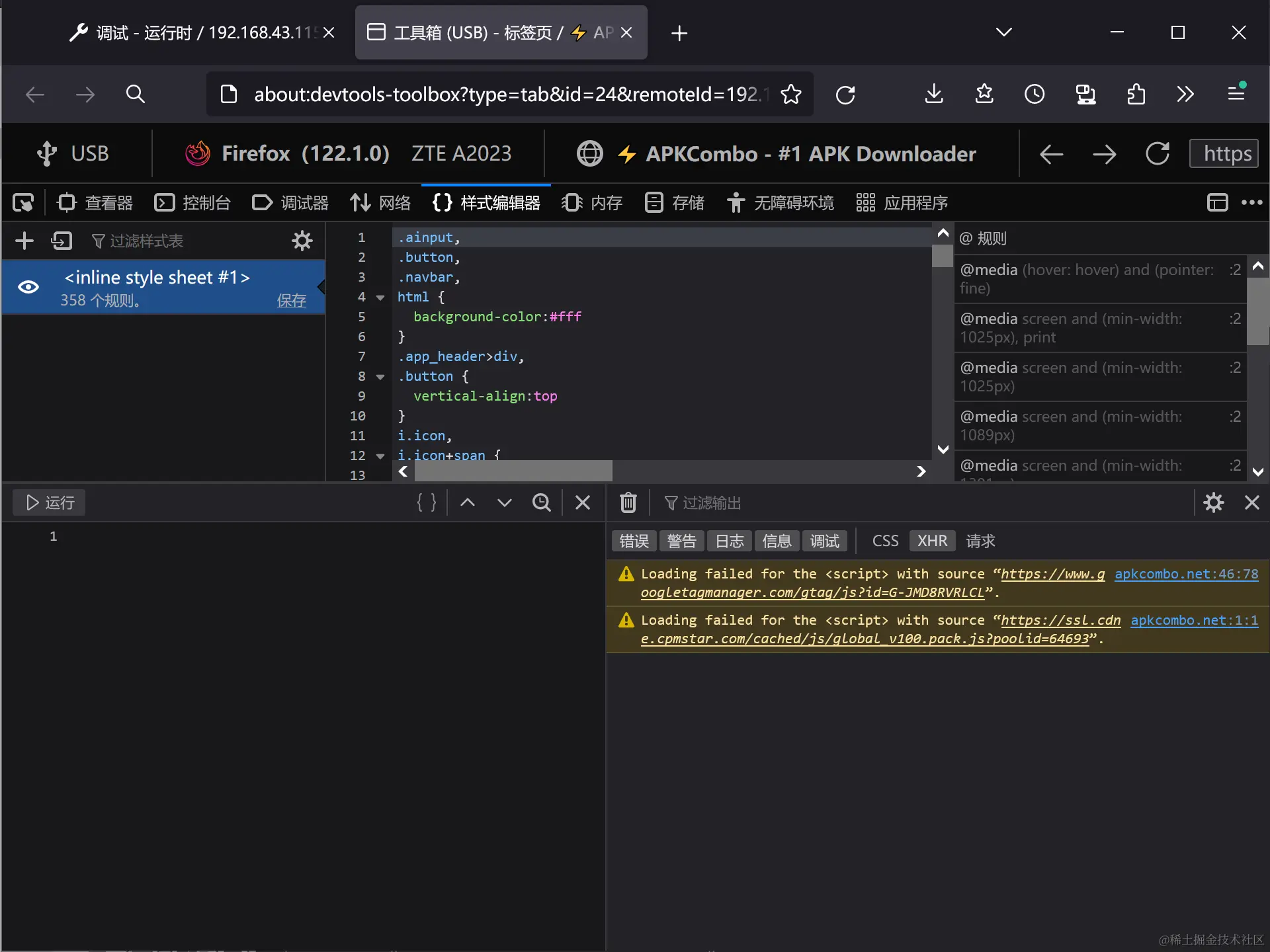This screenshot has height=952, width=1270.
Task: Toggle the CSS log filter
Action: point(885,541)
